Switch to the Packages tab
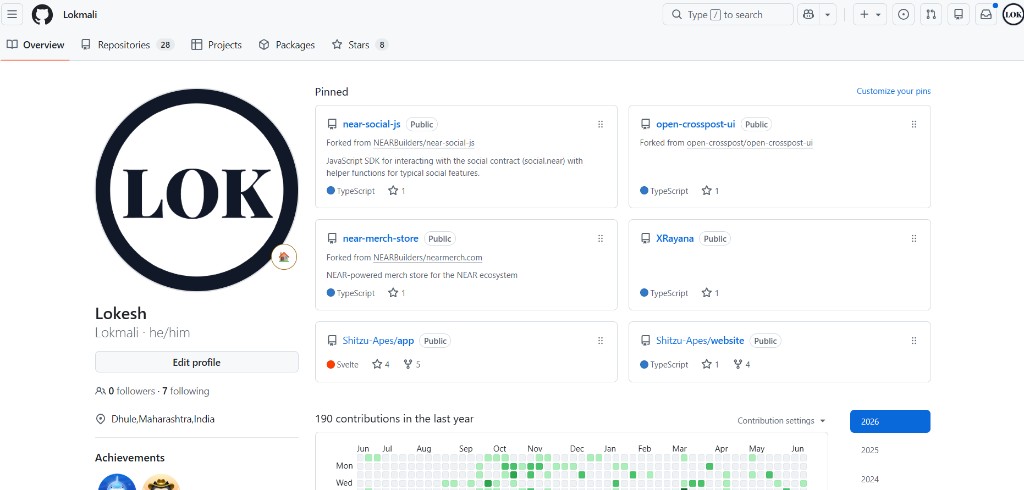 click(287, 44)
